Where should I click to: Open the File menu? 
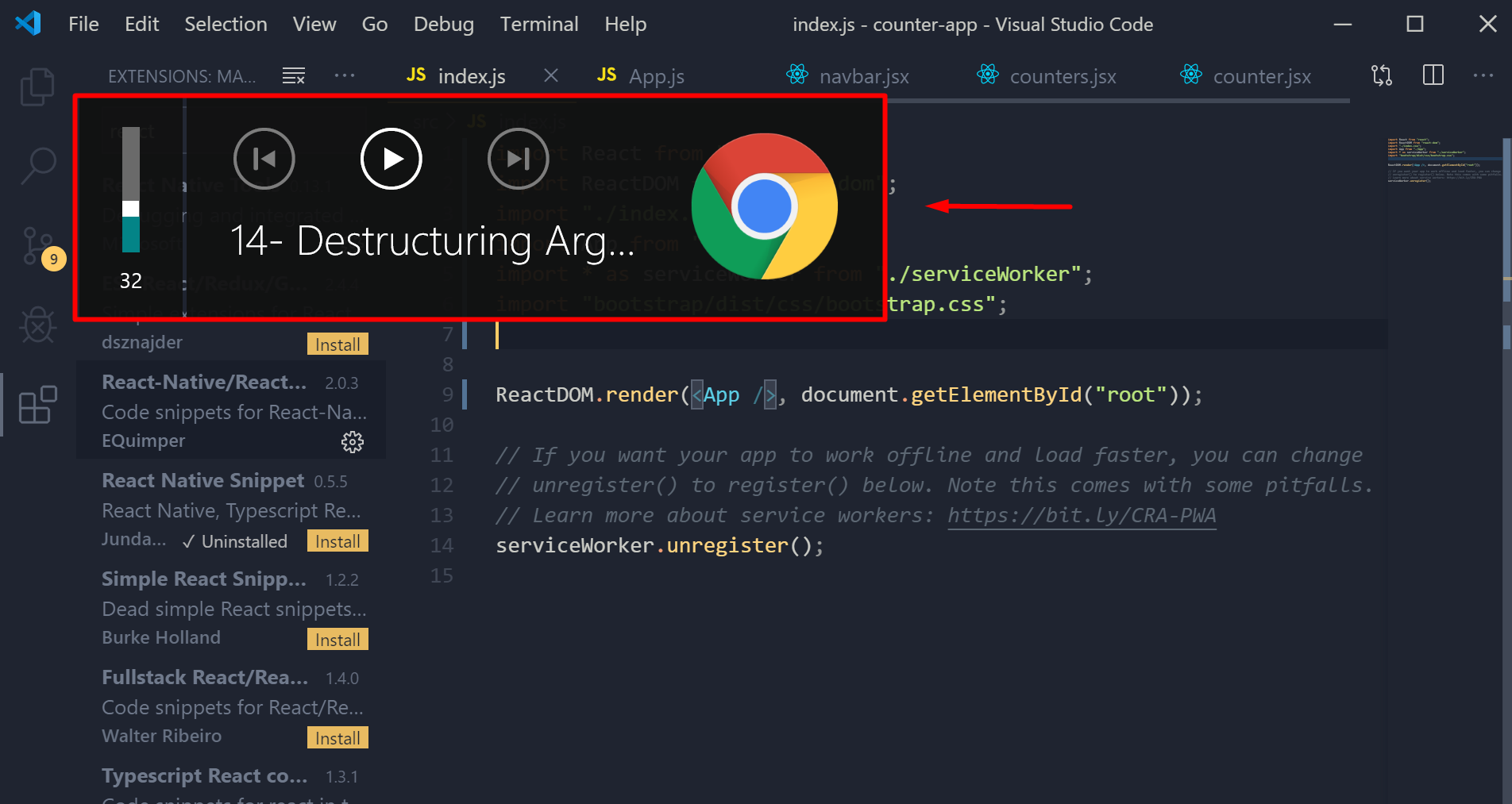click(83, 25)
